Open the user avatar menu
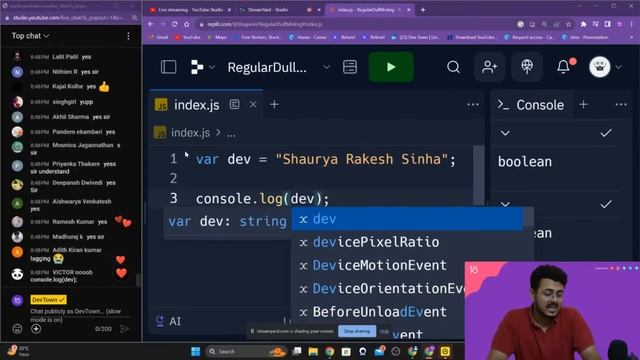Screen dimensions: 640x360 (x=599, y=67)
